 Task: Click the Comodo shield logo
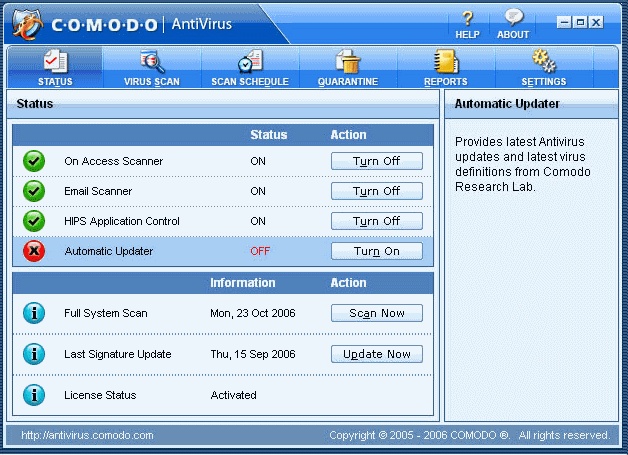click(27, 24)
